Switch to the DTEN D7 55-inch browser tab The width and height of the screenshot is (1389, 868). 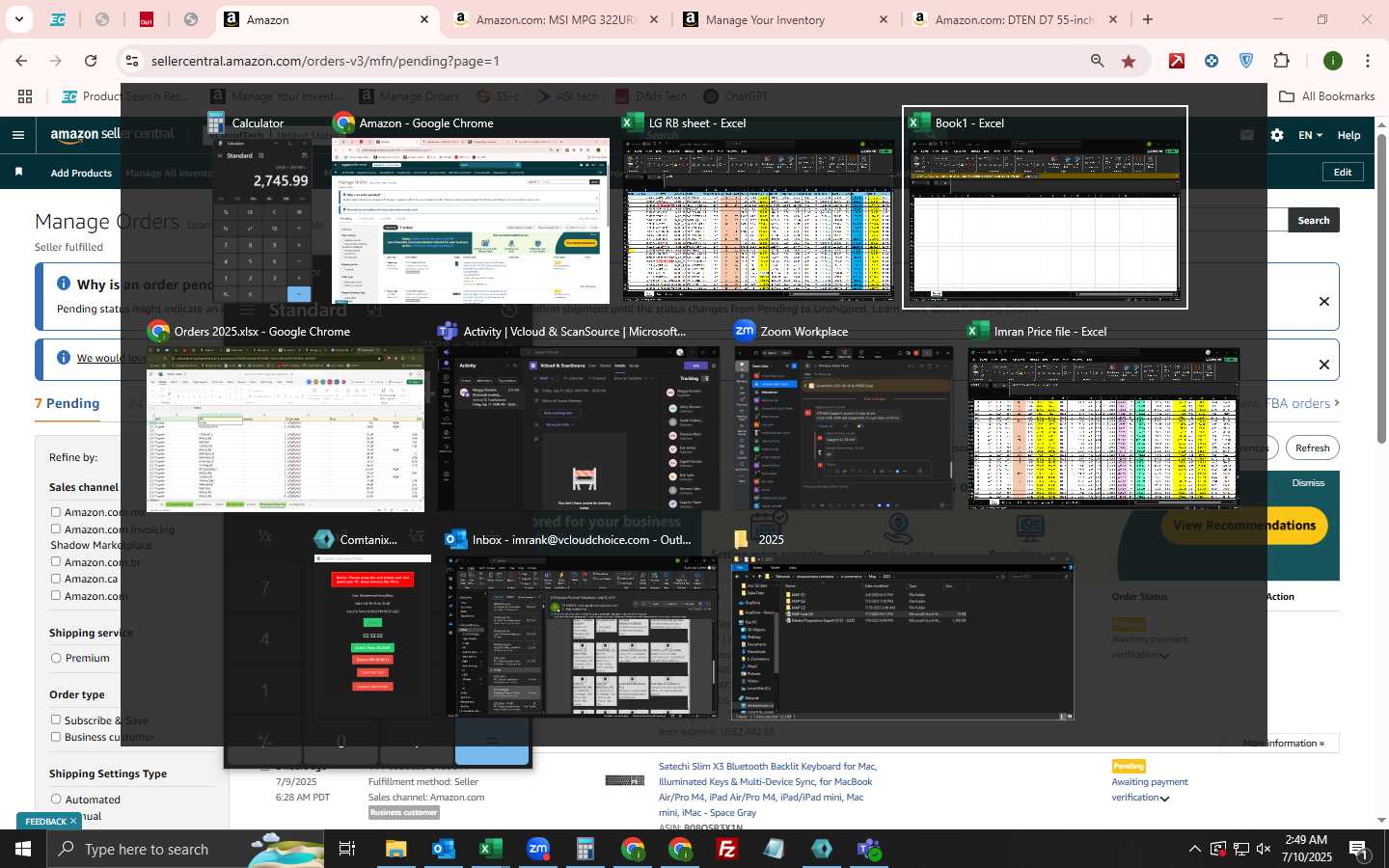pyautogui.click(x=1016, y=19)
